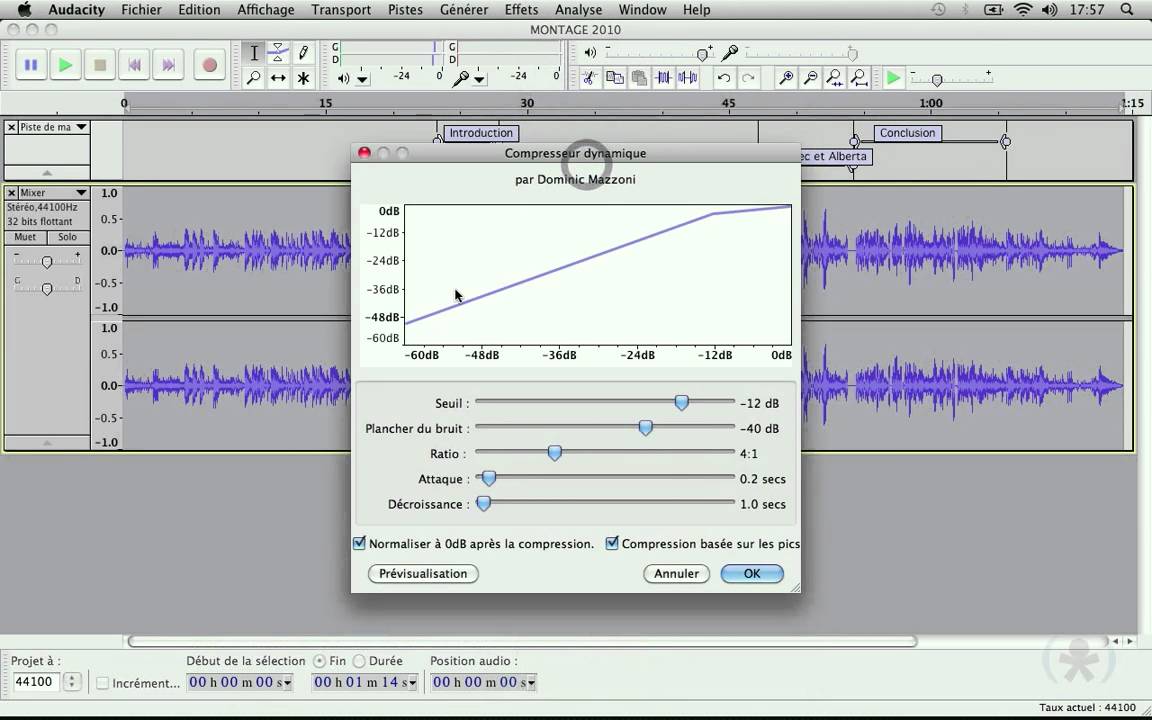The image size is (1152, 720).
Task: Click the Fit Selection zoom icon
Action: click(x=835, y=77)
